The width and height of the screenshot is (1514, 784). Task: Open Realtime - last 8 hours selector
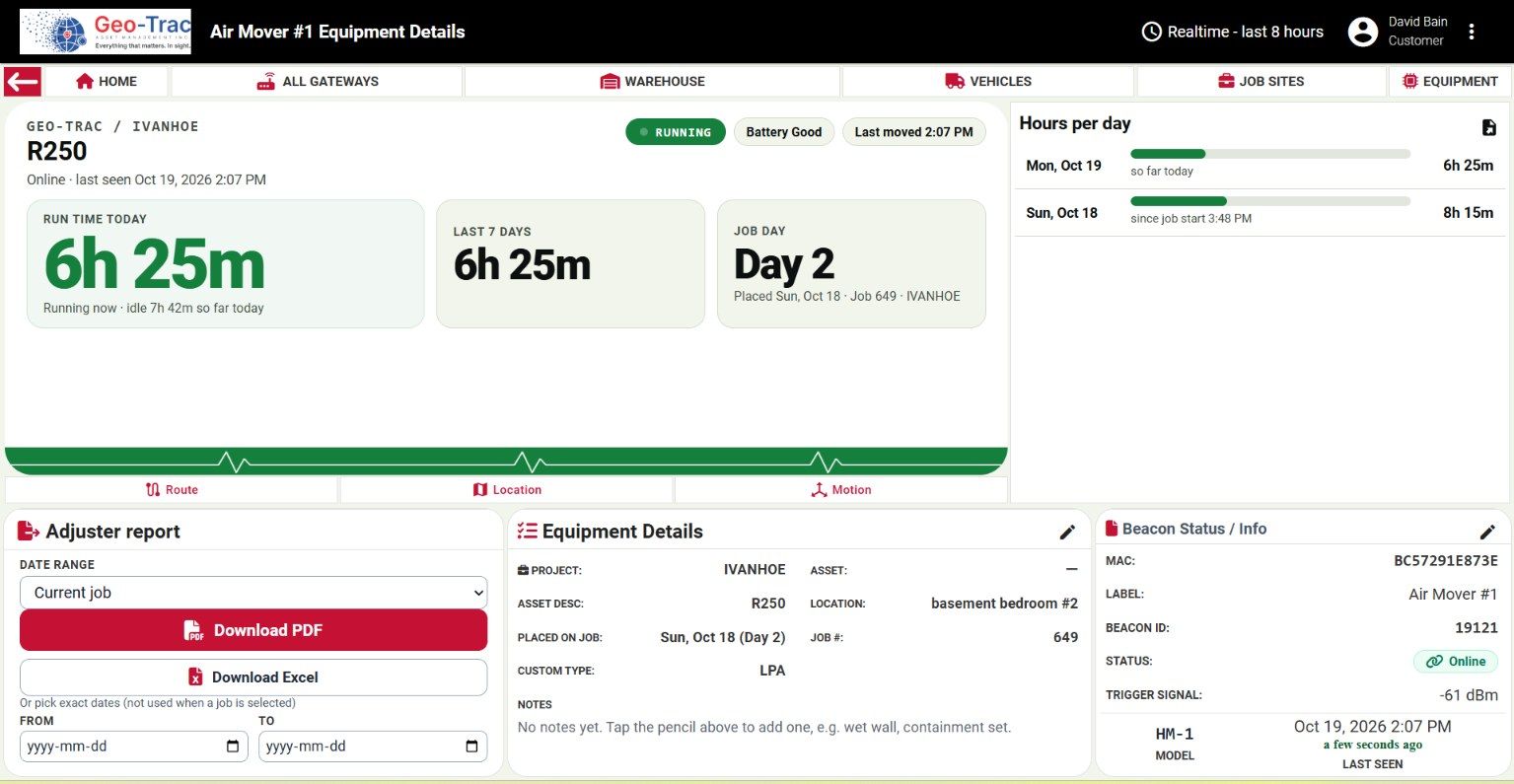pos(1233,32)
